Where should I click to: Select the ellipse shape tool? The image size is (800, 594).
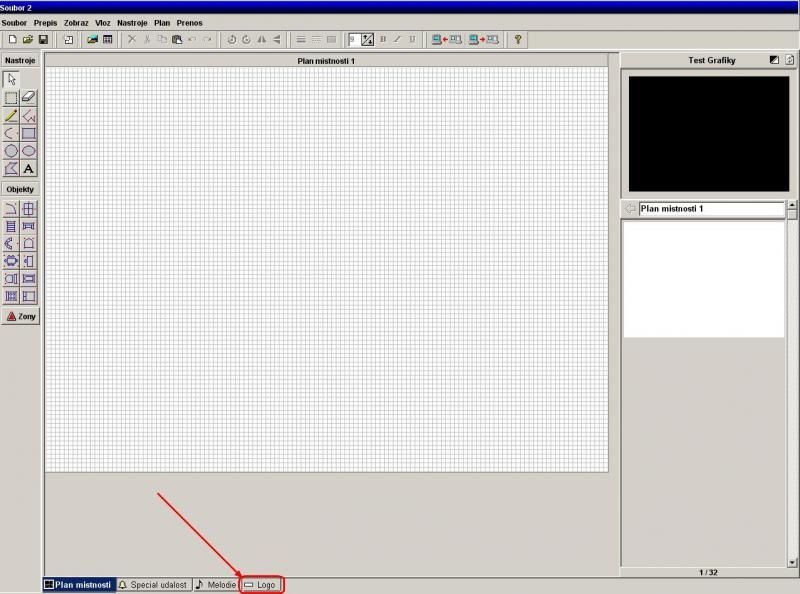28,151
